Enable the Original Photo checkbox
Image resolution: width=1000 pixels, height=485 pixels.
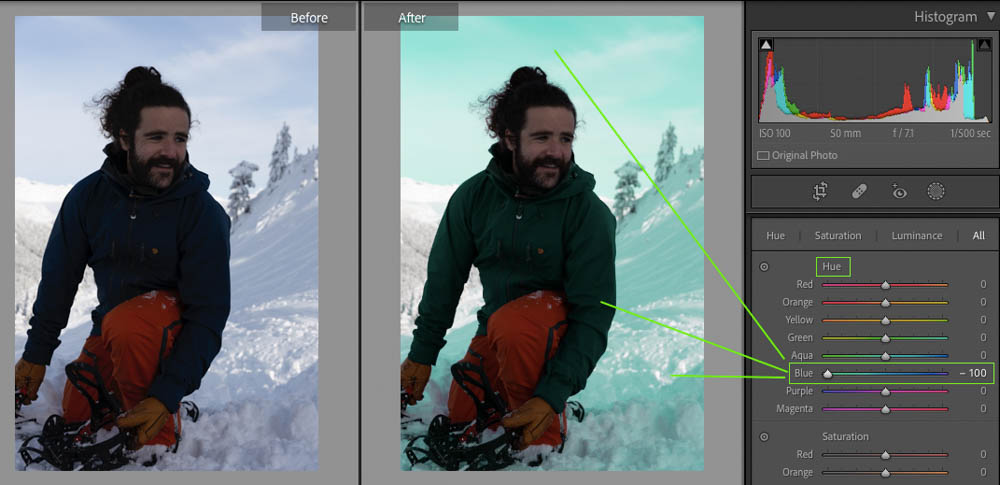coord(762,156)
